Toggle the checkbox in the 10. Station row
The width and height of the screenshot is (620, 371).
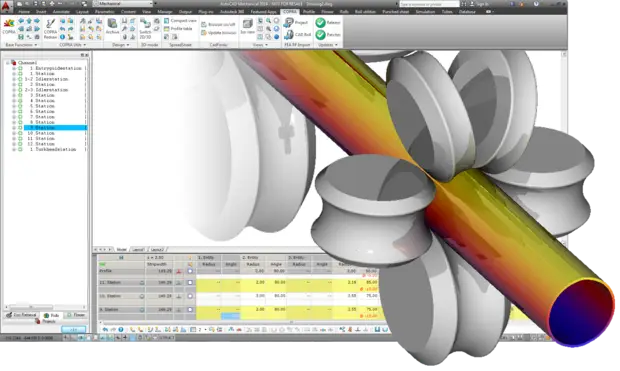click(190, 296)
